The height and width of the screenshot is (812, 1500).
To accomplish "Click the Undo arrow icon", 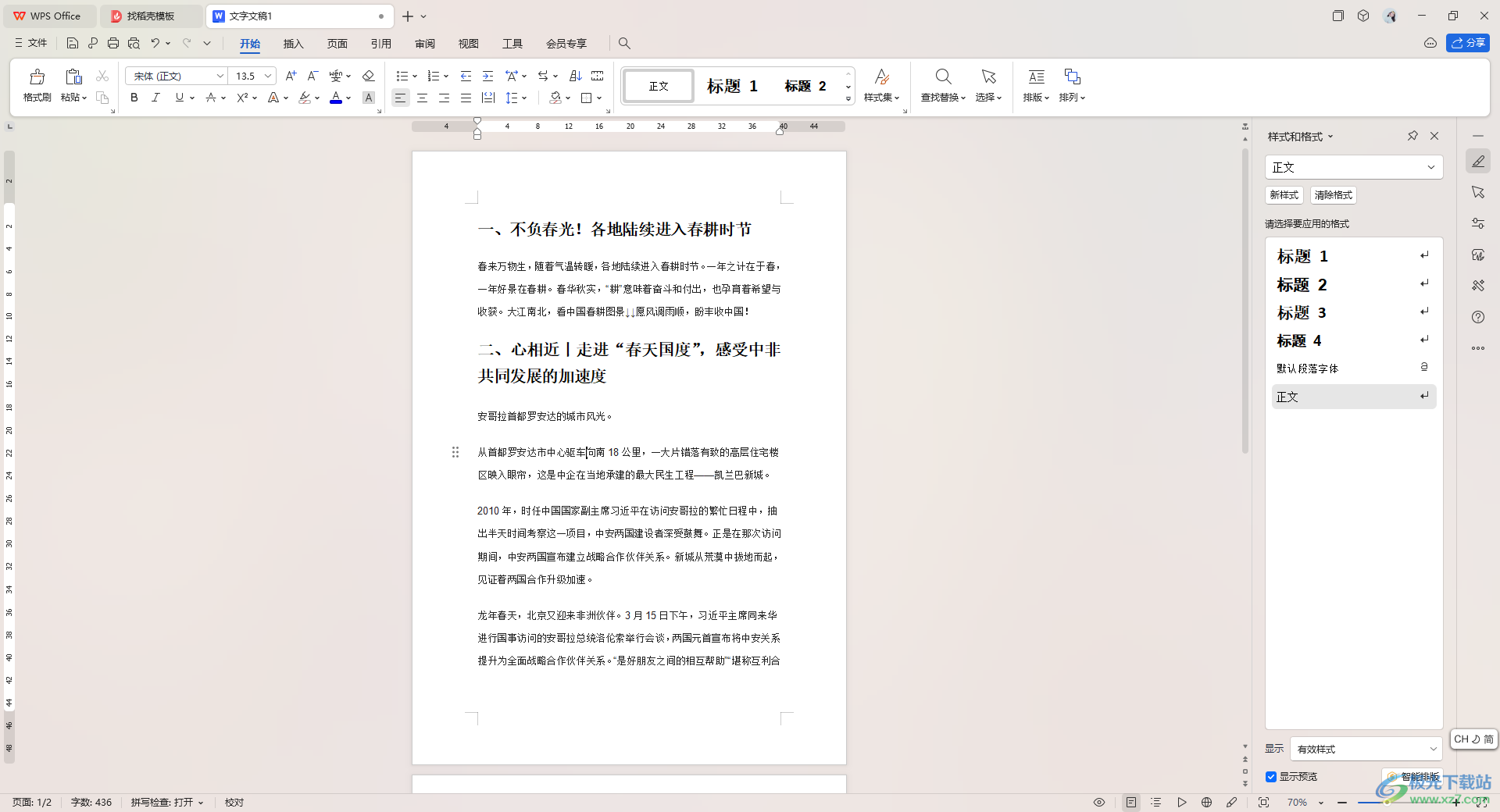I will [x=155, y=43].
